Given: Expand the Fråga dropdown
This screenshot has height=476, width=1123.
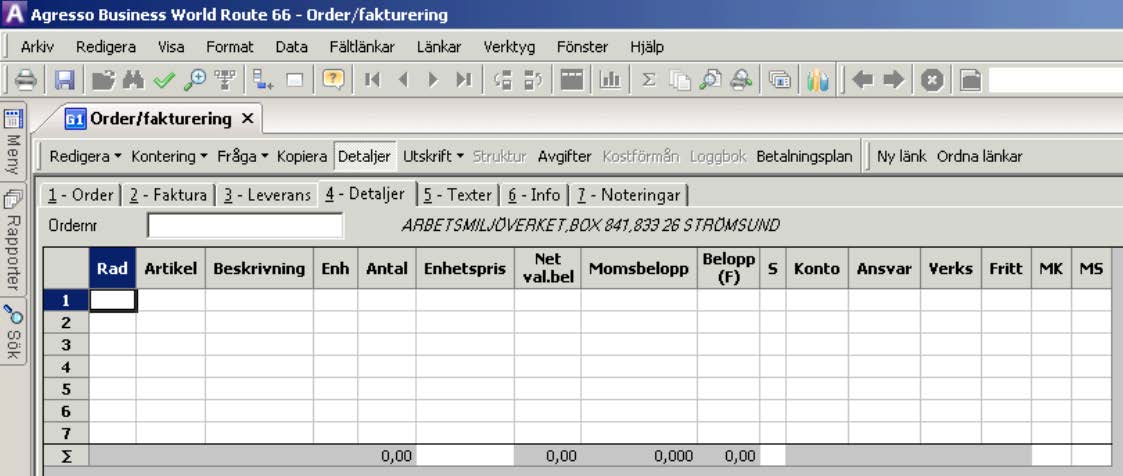Looking at the screenshot, I should (x=241, y=156).
